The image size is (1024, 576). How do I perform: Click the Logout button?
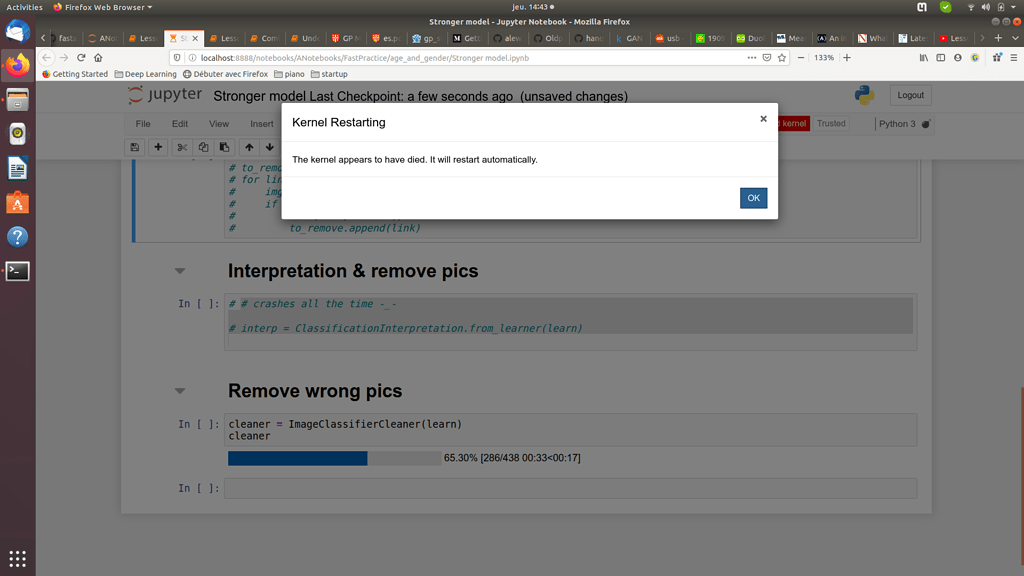pyautogui.click(x=910, y=95)
